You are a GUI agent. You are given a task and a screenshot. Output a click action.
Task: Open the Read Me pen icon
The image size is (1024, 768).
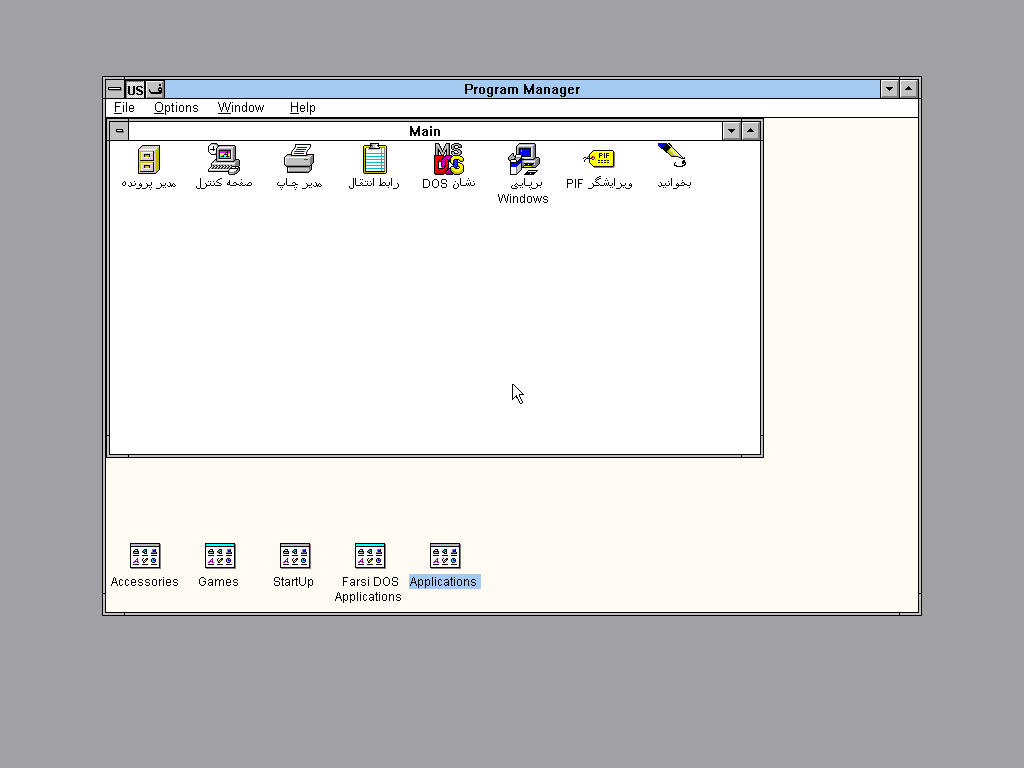coord(673,157)
